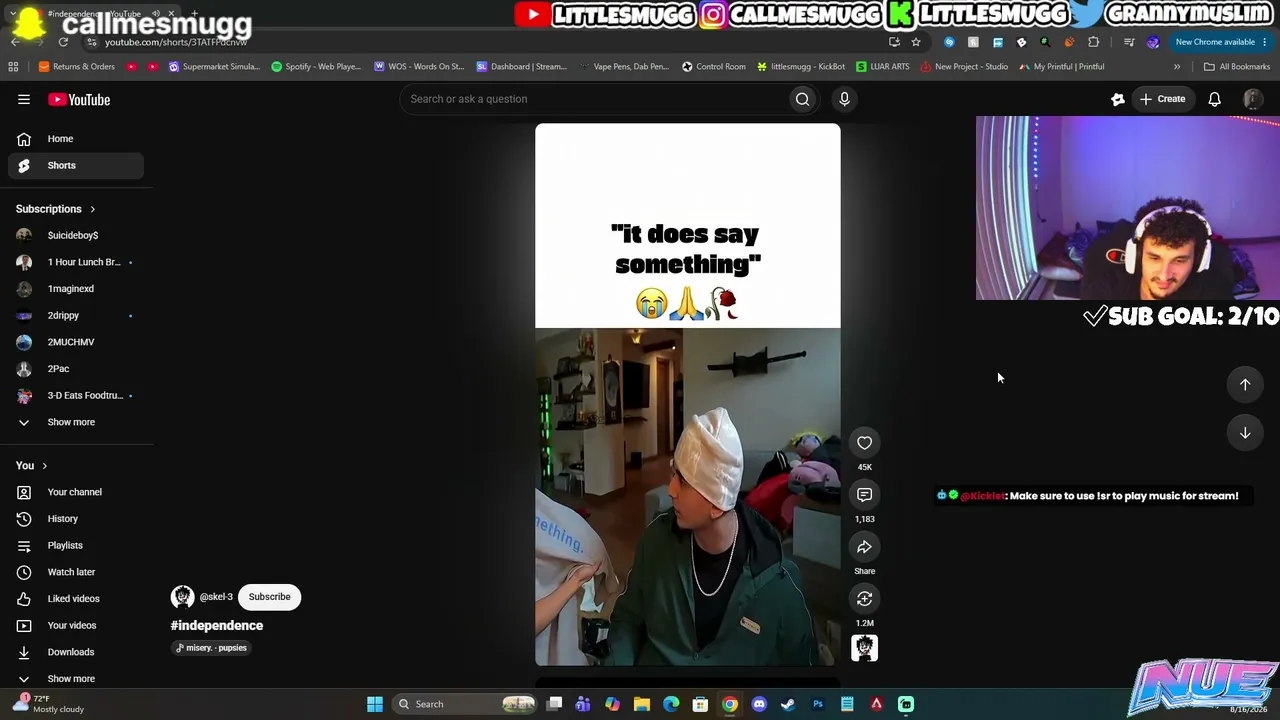Viewport: 1280px width, 720px height.
Task: Go to the previous short with the up arrow
Action: [1245, 384]
